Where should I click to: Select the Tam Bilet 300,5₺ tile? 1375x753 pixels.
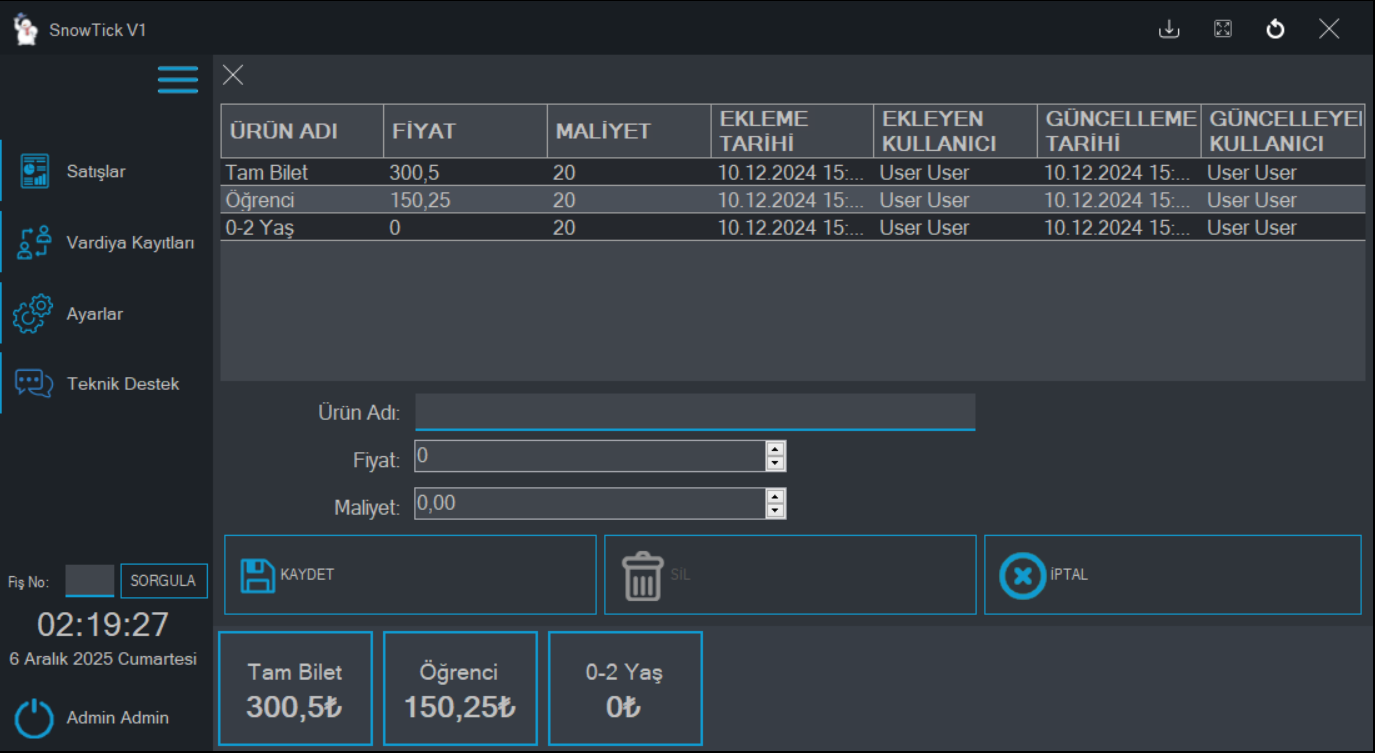[295, 689]
